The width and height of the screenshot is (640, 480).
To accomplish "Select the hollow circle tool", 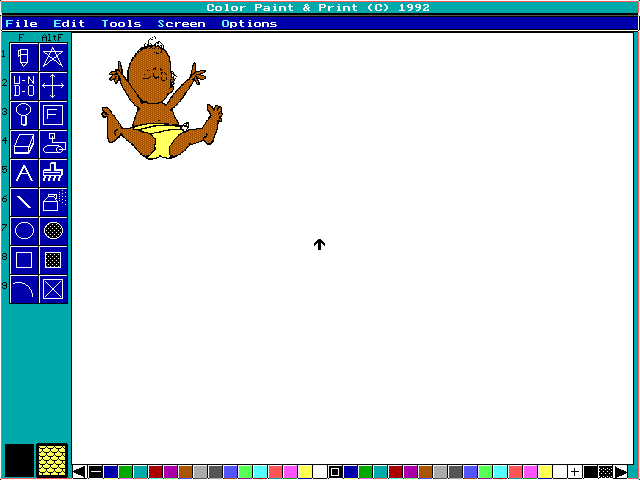I will 24,231.
